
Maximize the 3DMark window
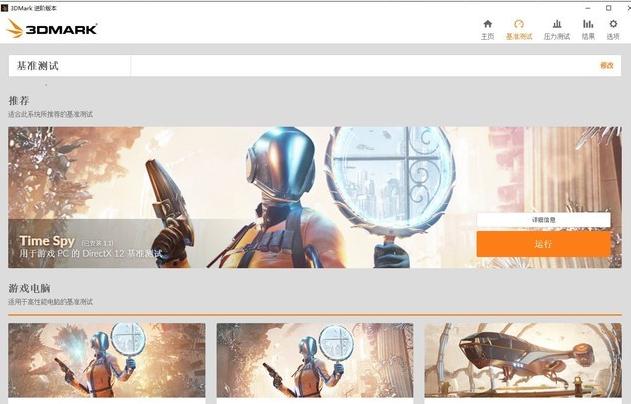[x=608, y=8]
